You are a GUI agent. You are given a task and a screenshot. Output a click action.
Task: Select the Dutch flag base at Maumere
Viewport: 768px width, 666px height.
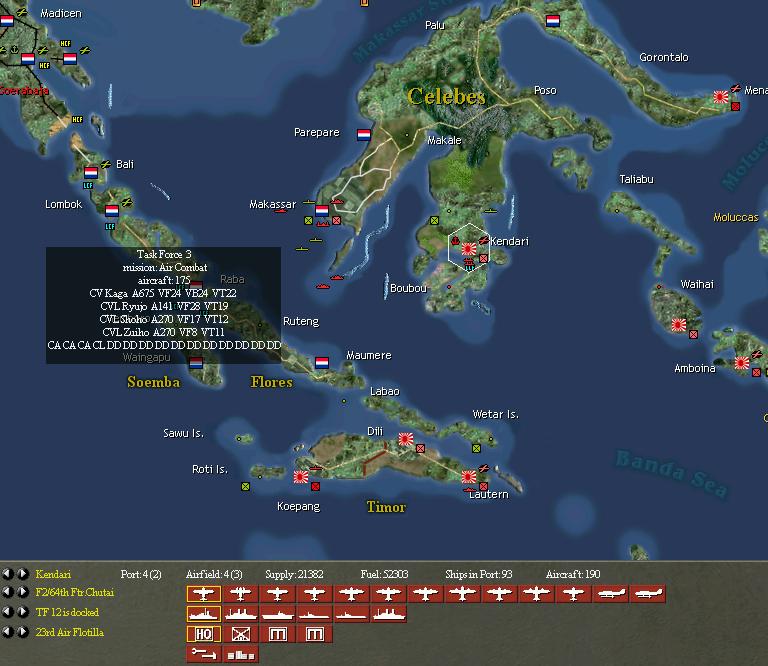click(x=322, y=363)
